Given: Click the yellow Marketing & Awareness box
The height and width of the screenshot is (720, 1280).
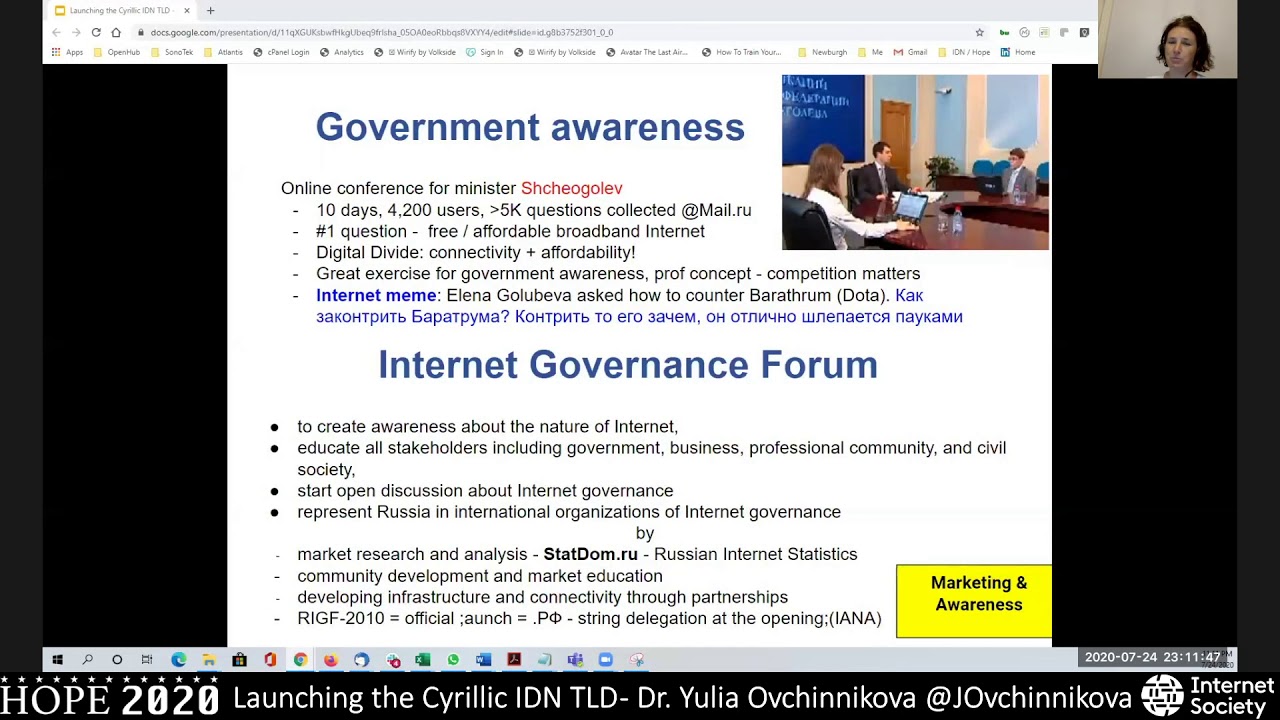Looking at the screenshot, I should pyautogui.click(x=974, y=601).
